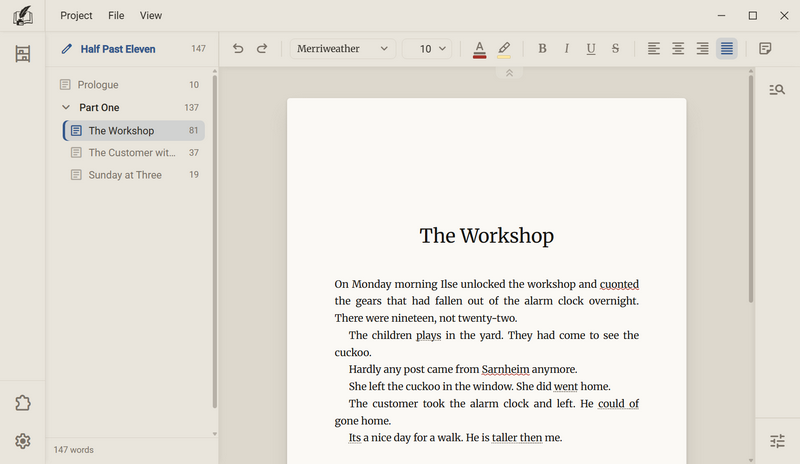Open settings gear icon
This screenshot has height=464, width=800.
click(x=22, y=441)
